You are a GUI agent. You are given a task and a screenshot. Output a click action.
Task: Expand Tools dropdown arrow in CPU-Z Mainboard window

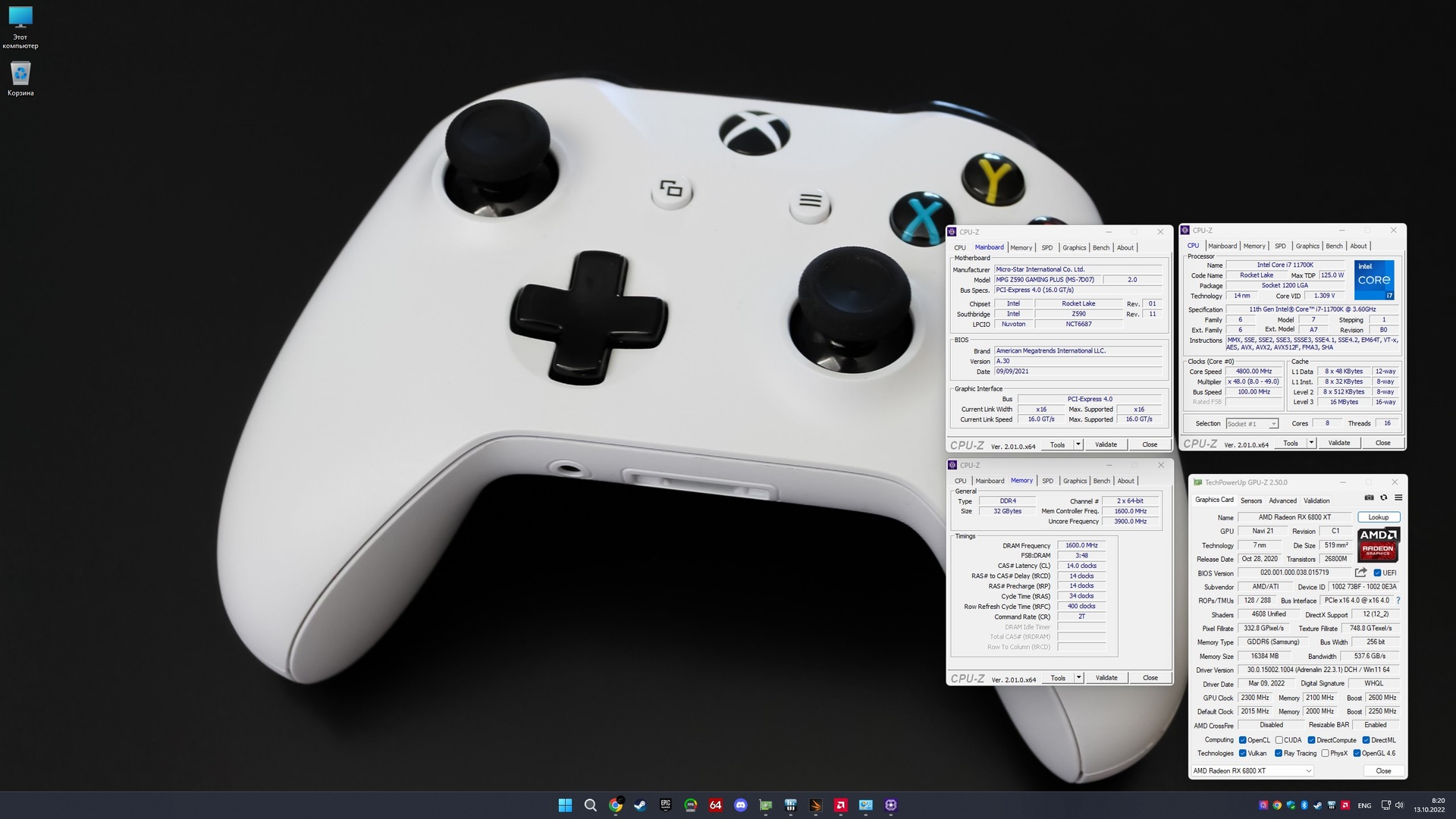point(1078,445)
